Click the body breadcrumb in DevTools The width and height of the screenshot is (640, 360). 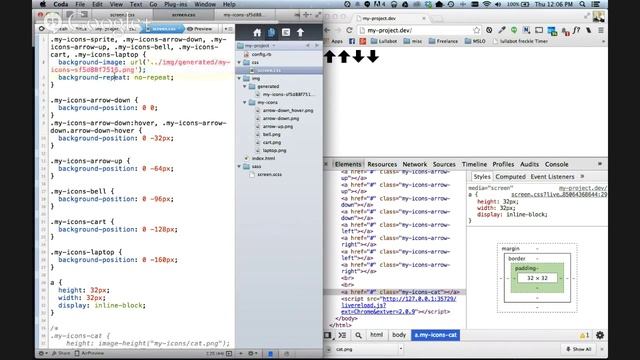399,335
